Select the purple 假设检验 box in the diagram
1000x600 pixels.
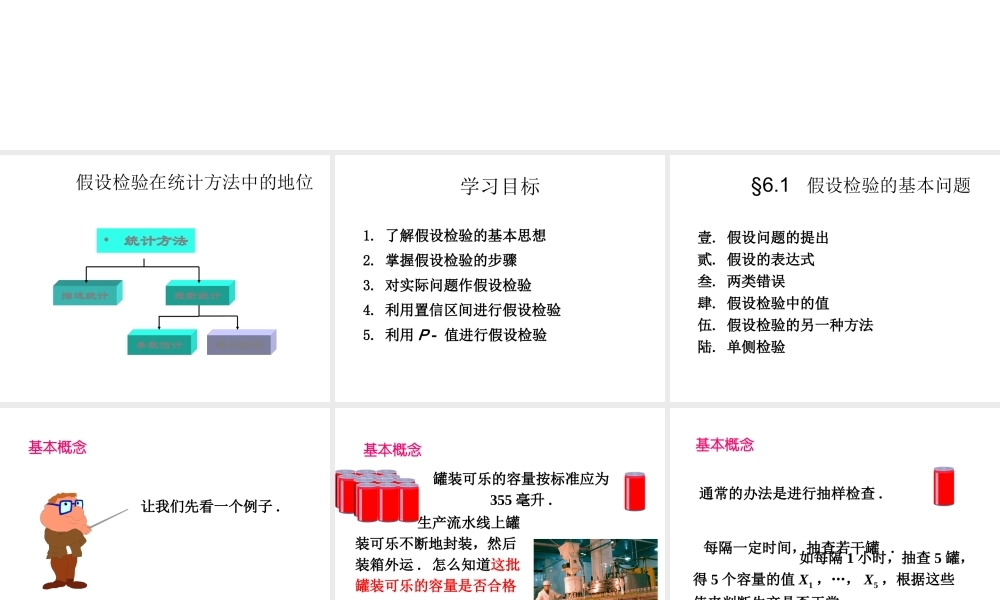[x=241, y=343]
